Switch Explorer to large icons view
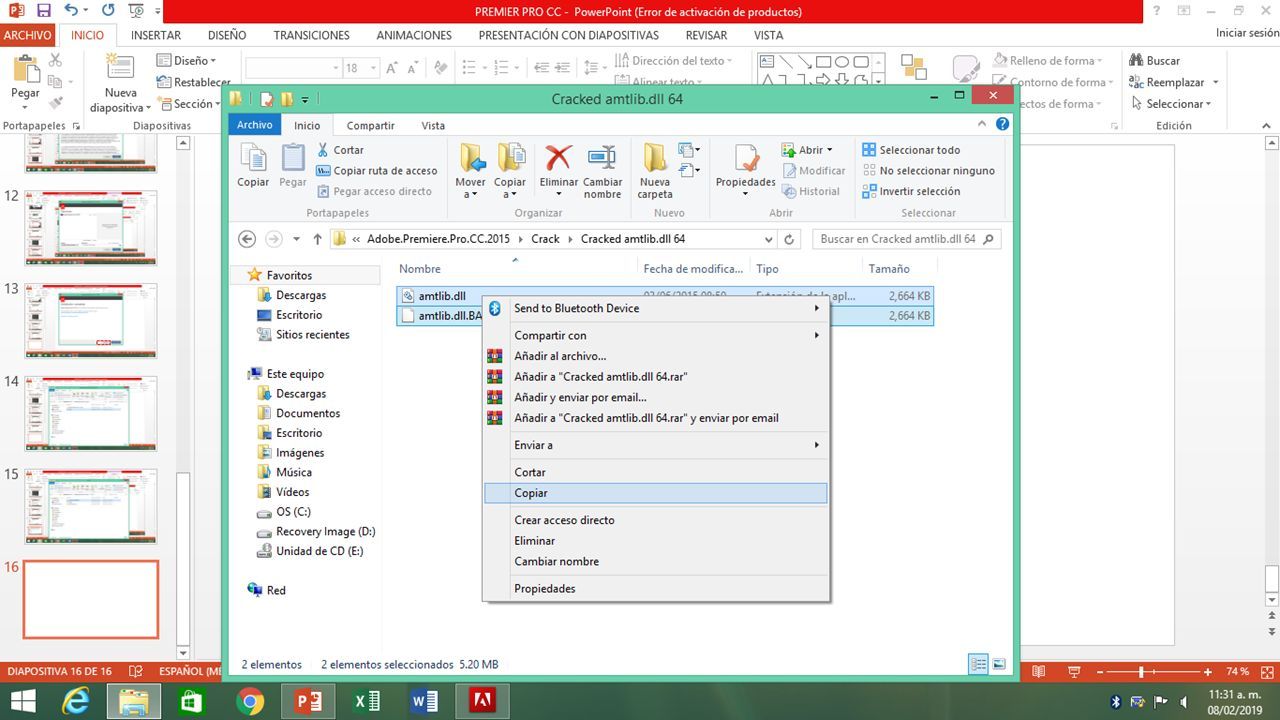This screenshot has height=720, width=1280. click(1000, 664)
